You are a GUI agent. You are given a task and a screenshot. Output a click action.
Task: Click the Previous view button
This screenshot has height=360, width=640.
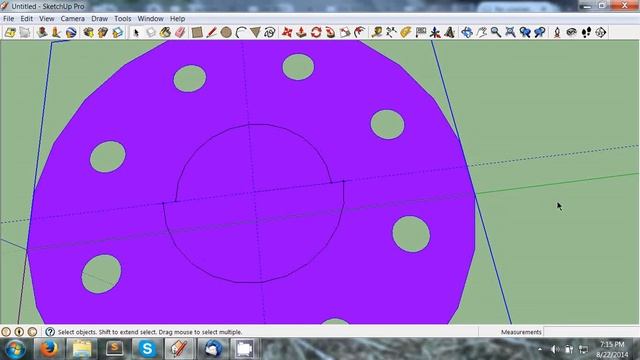(x=525, y=32)
